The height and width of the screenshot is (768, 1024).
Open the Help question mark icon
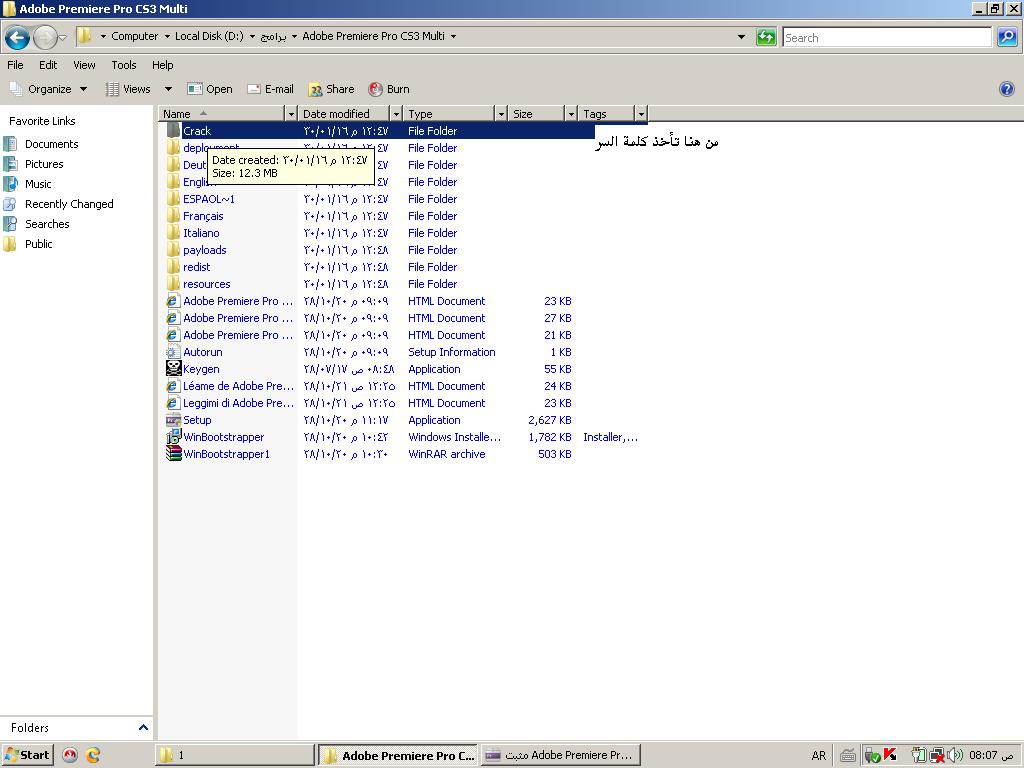pos(1006,89)
